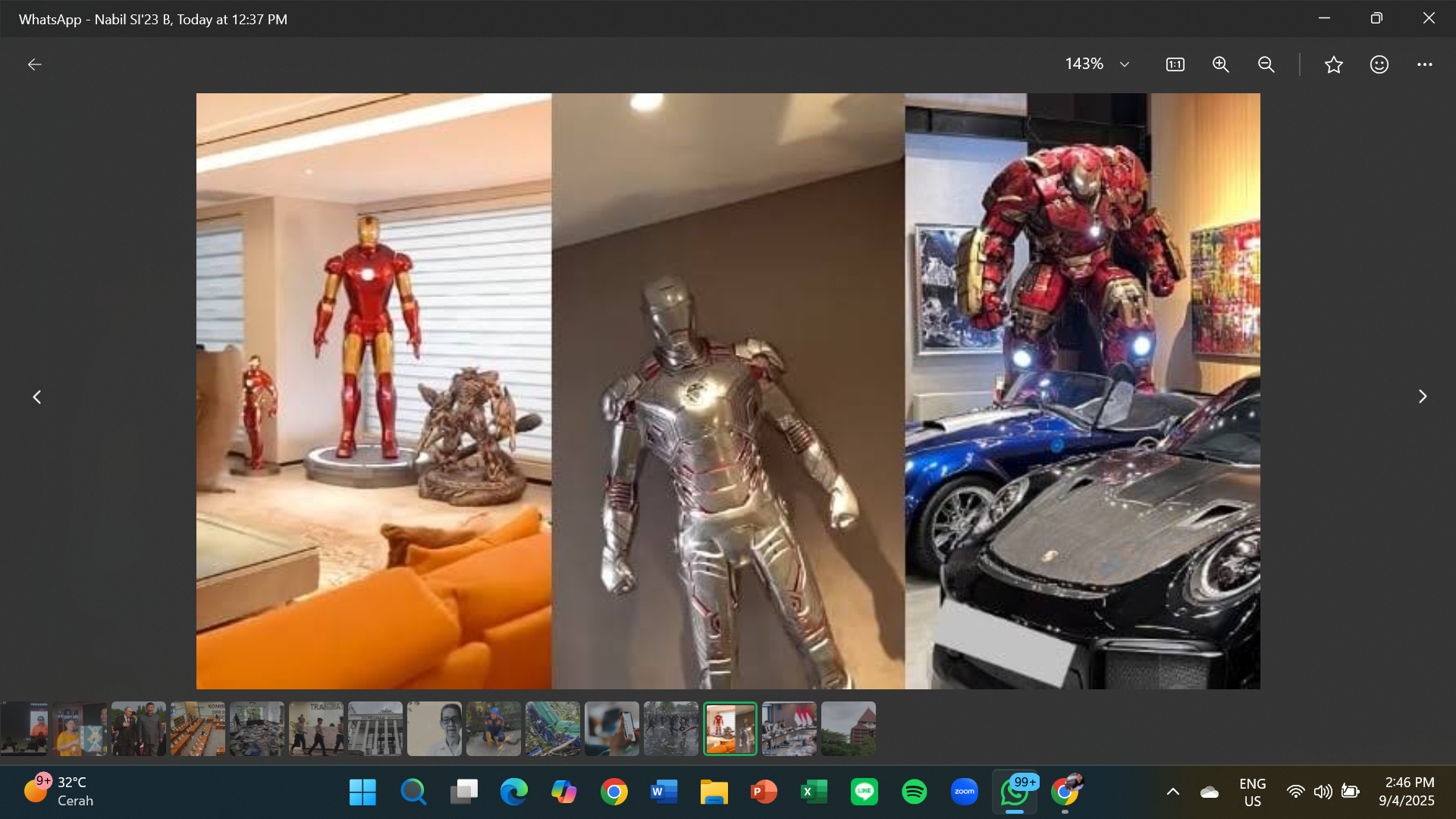The width and height of the screenshot is (1456, 819).
Task: Select the thumbnail of a meeting with red-white flags
Action: [789, 729]
